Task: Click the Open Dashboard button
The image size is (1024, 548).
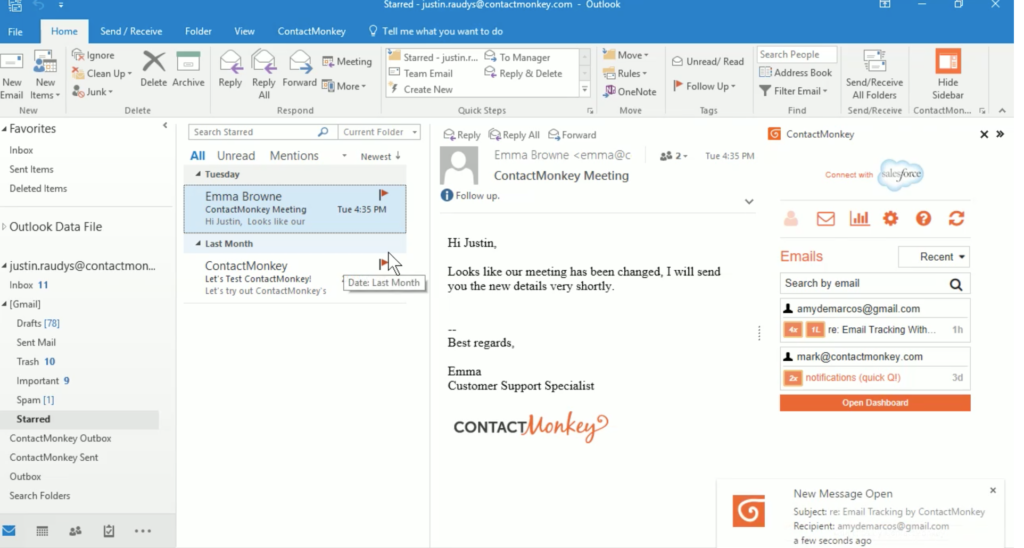Action: coord(874,403)
